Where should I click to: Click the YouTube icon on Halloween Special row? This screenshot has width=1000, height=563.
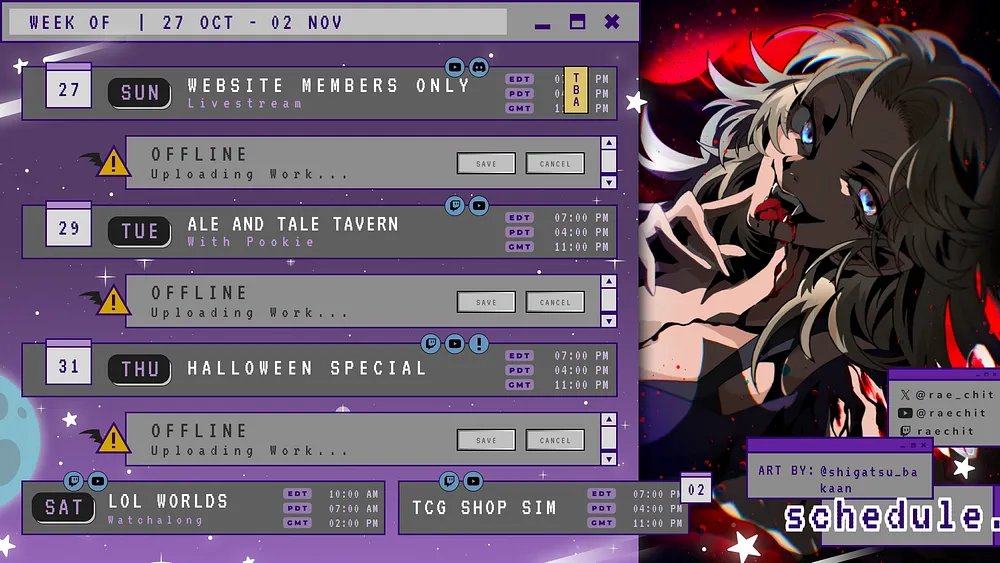point(455,344)
